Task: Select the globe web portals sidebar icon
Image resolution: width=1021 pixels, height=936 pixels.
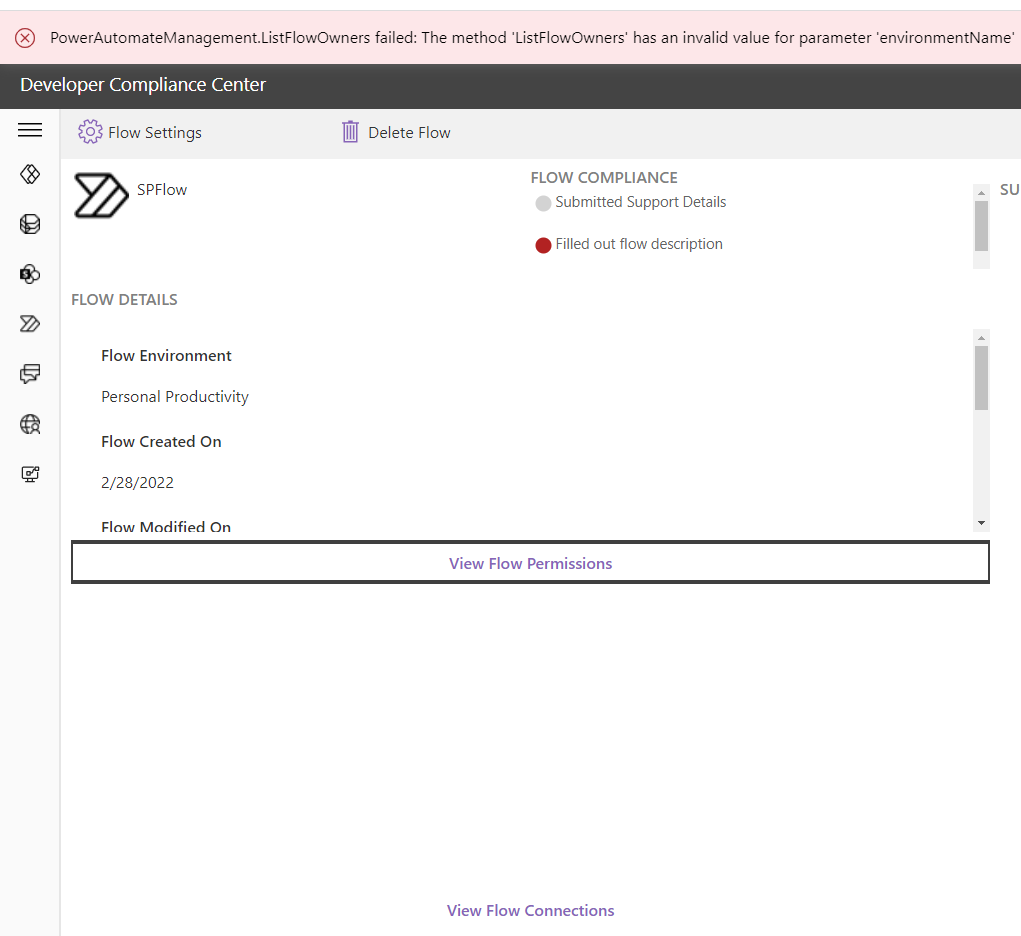Action: [30, 424]
